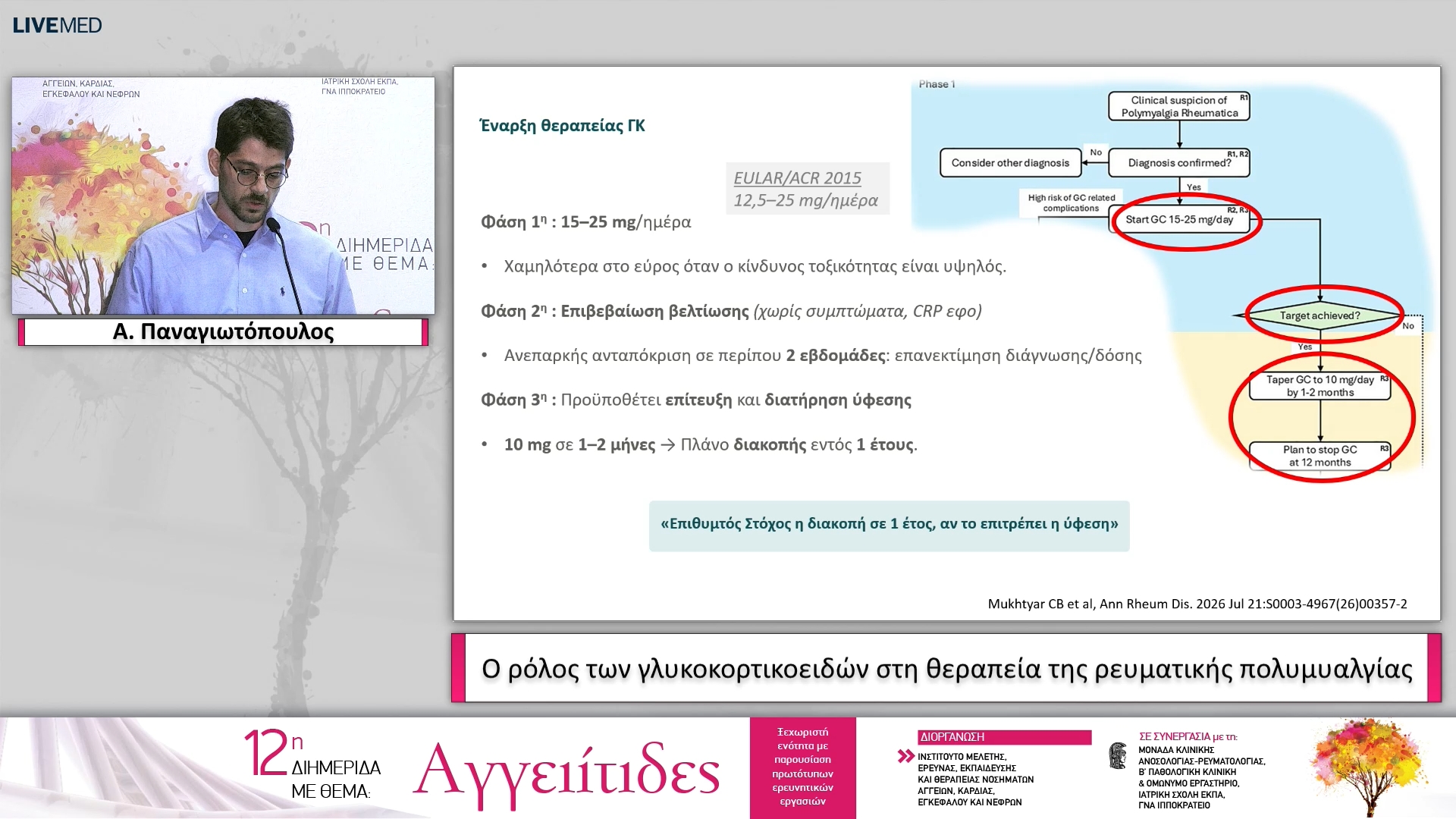Viewport: 1456px width, 819px height.
Task: Click the Mukhtyar CB et al citation
Action: click(x=1197, y=604)
